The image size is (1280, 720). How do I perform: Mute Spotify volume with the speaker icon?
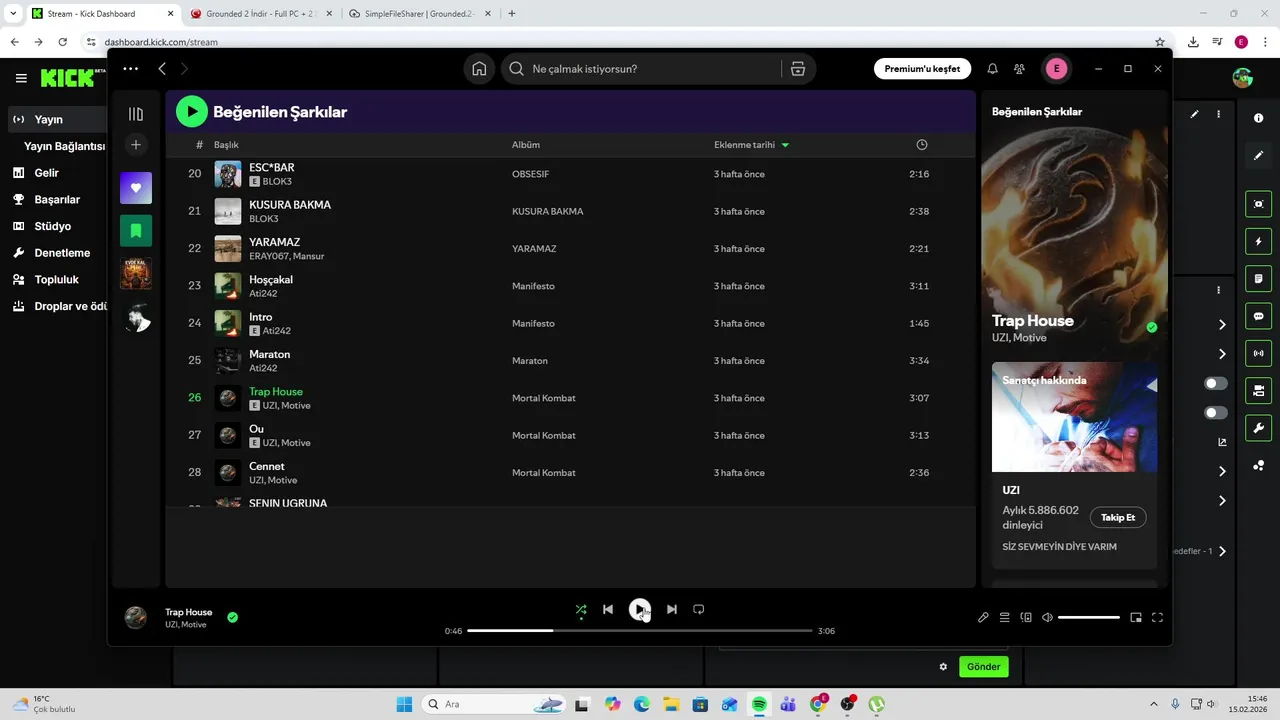pyautogui.click(x=1047, y=617)
